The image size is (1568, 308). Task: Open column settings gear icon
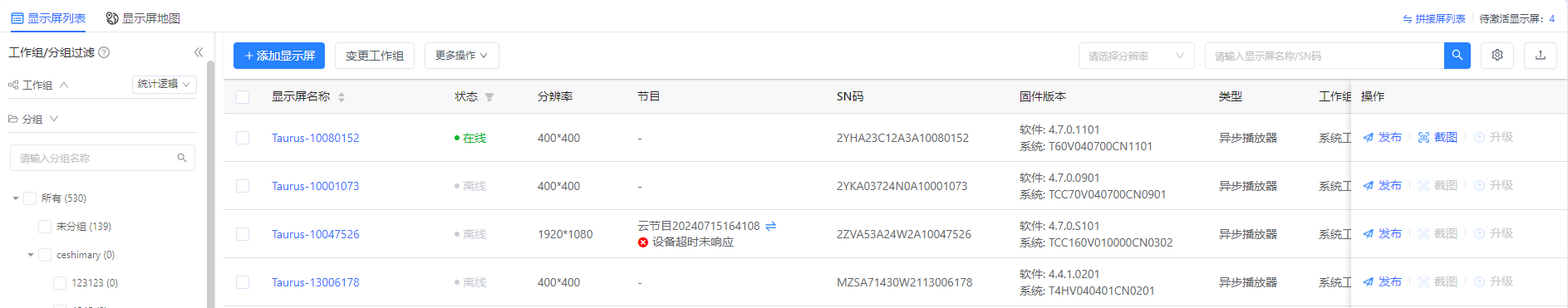[x=1497, y=56]
